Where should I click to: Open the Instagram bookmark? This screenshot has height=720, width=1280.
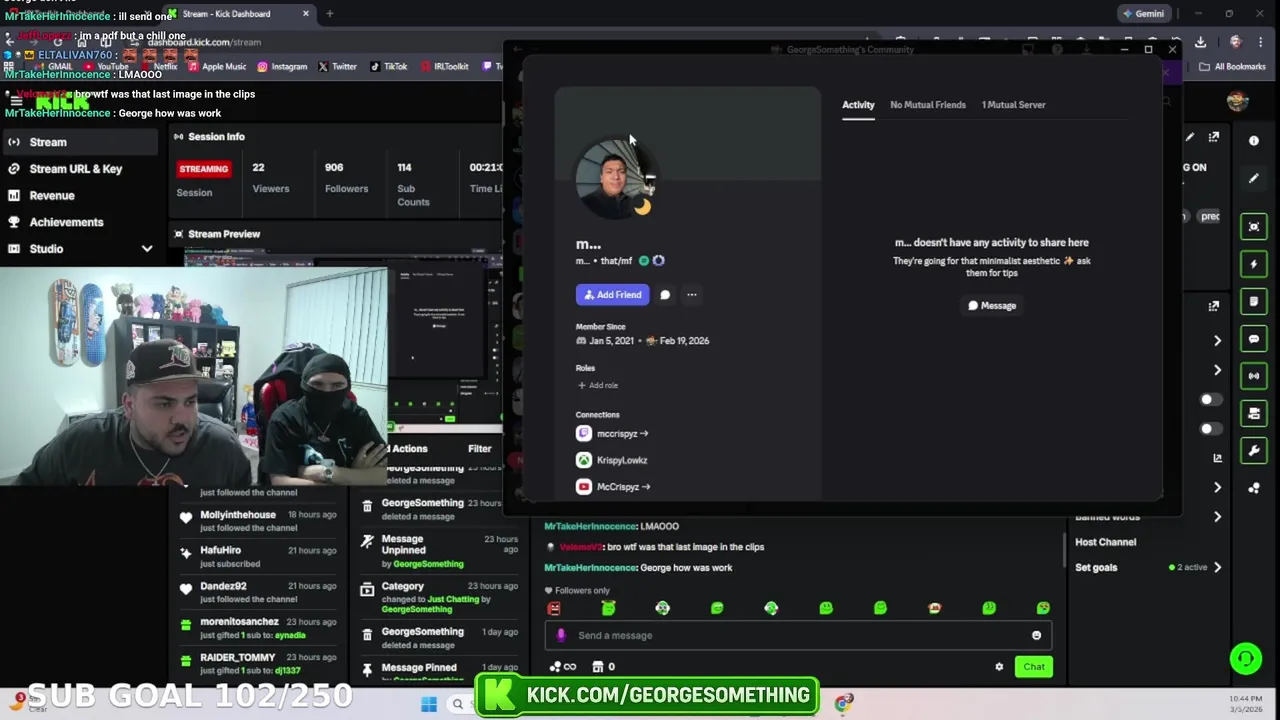[282, 67]
